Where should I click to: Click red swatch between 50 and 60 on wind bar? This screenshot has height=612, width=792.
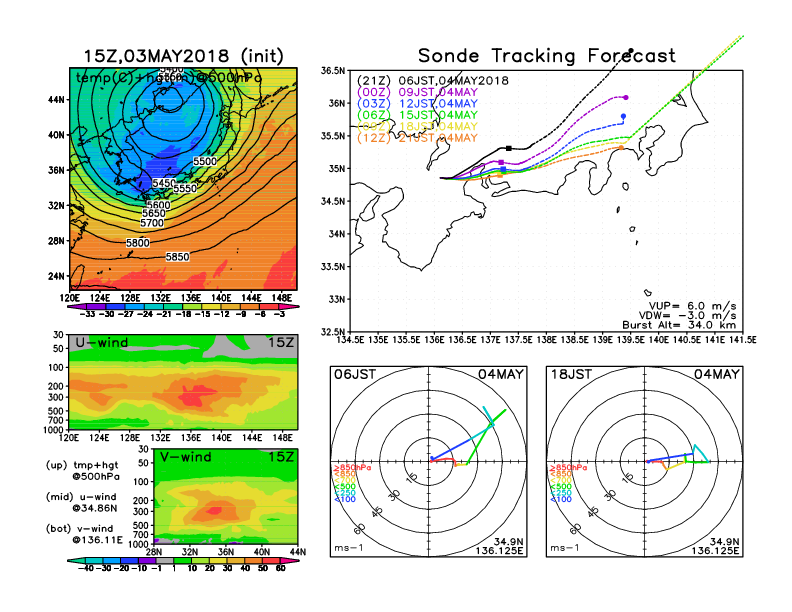coord(271,560)
